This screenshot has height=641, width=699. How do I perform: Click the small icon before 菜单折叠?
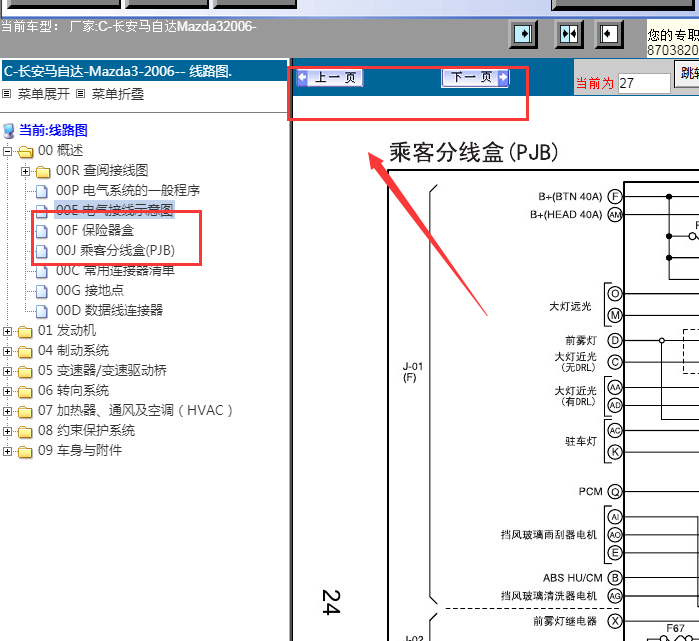click(81, 94)
